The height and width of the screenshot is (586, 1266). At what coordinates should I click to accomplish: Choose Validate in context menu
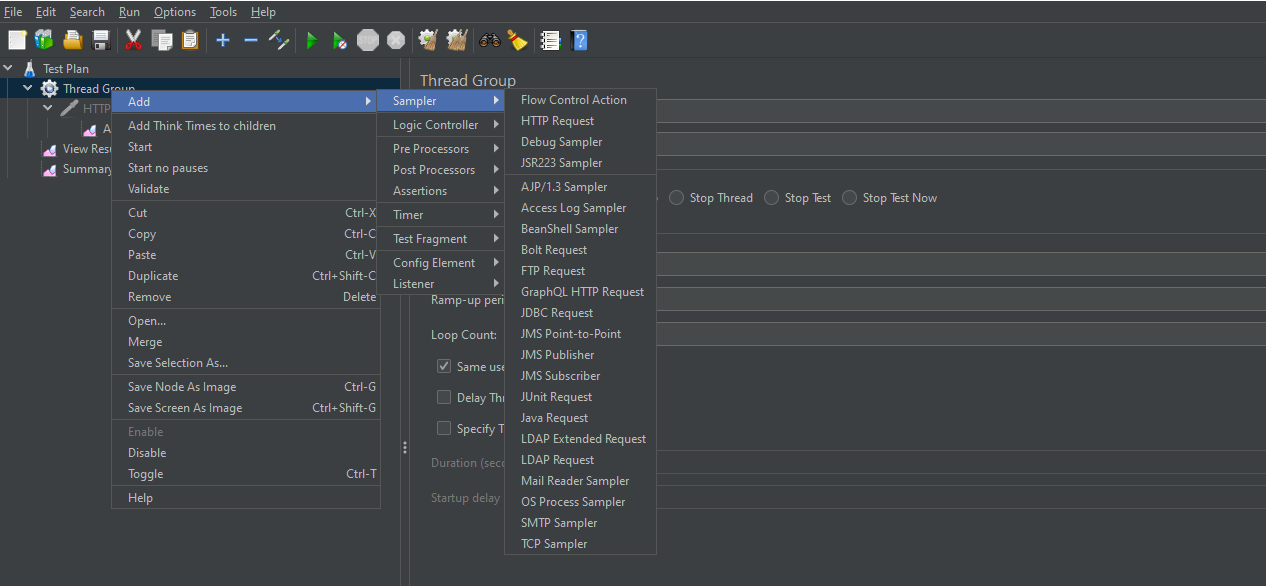[x=246, y=189]
